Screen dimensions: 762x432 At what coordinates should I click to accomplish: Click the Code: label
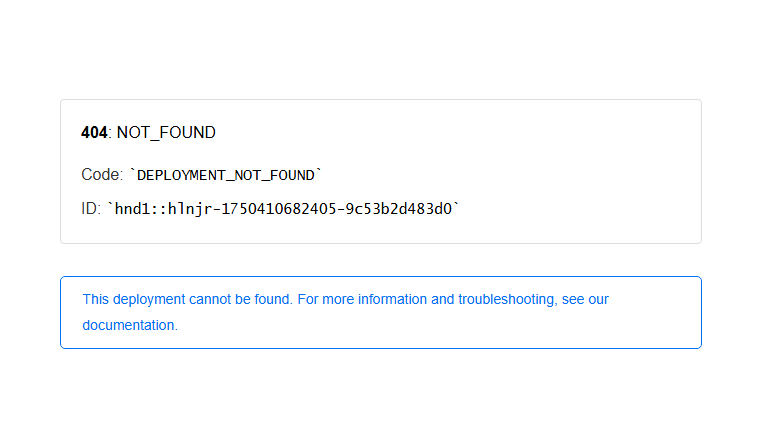tap(102, 174)
